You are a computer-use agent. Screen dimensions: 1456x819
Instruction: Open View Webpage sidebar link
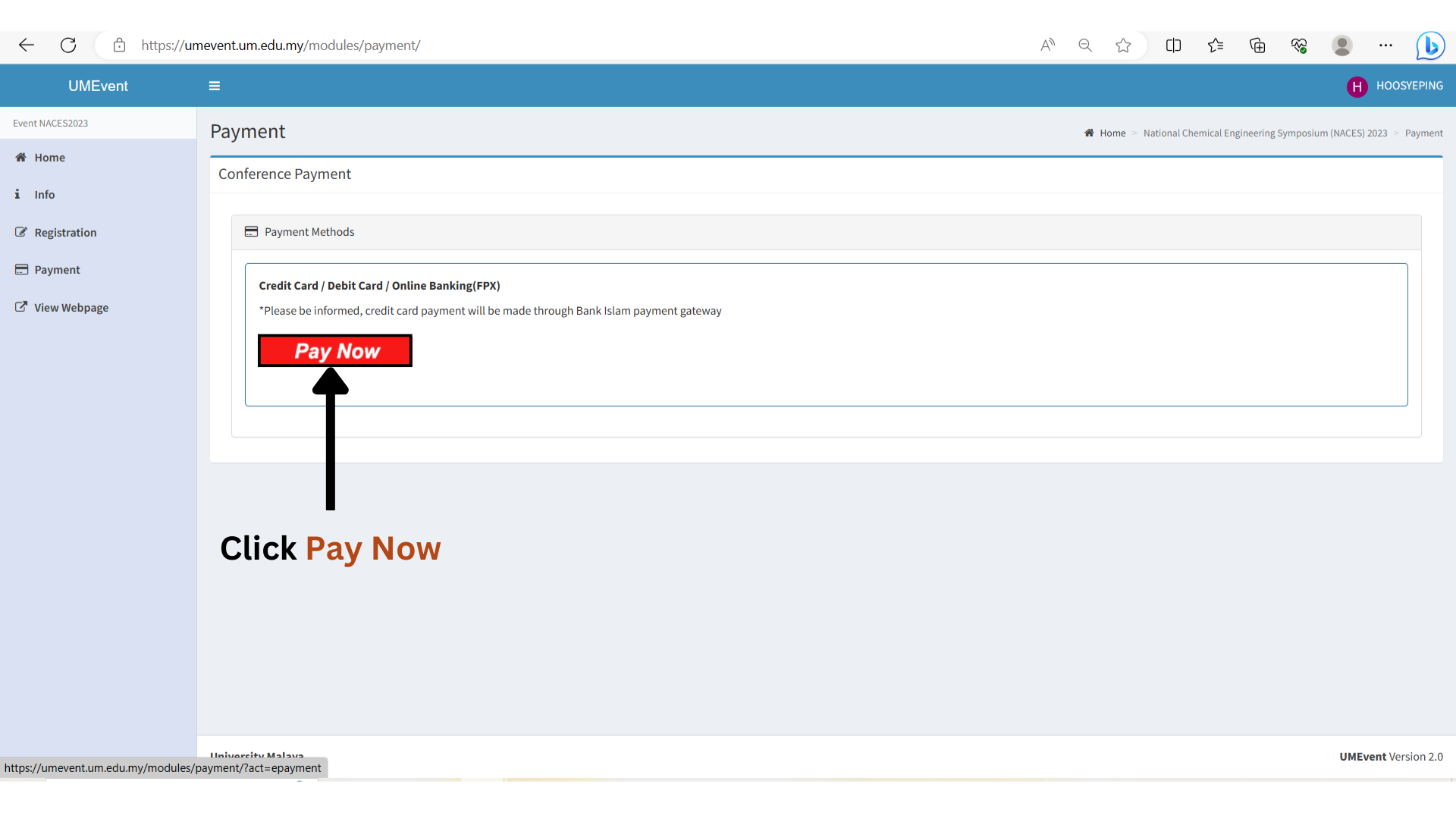71,308
